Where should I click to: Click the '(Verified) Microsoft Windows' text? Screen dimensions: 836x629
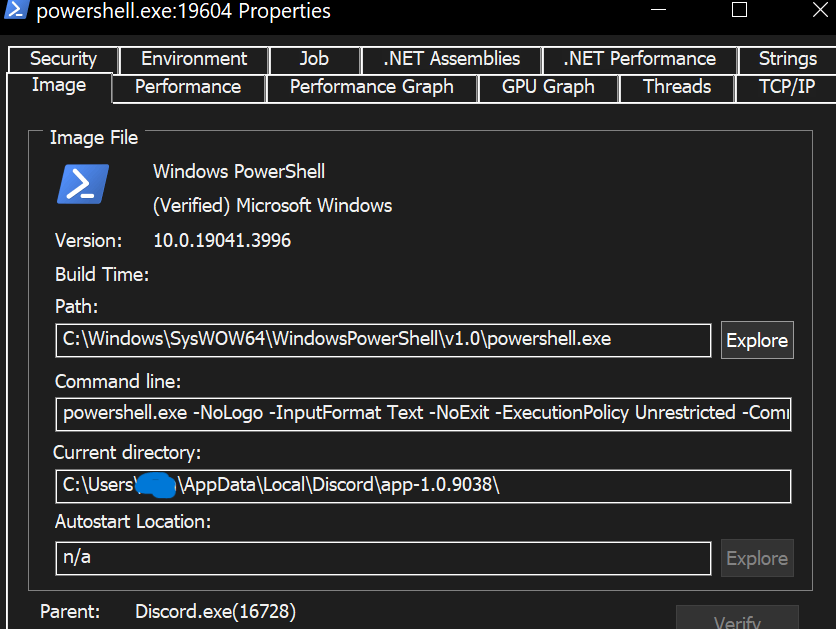(272, 206)
